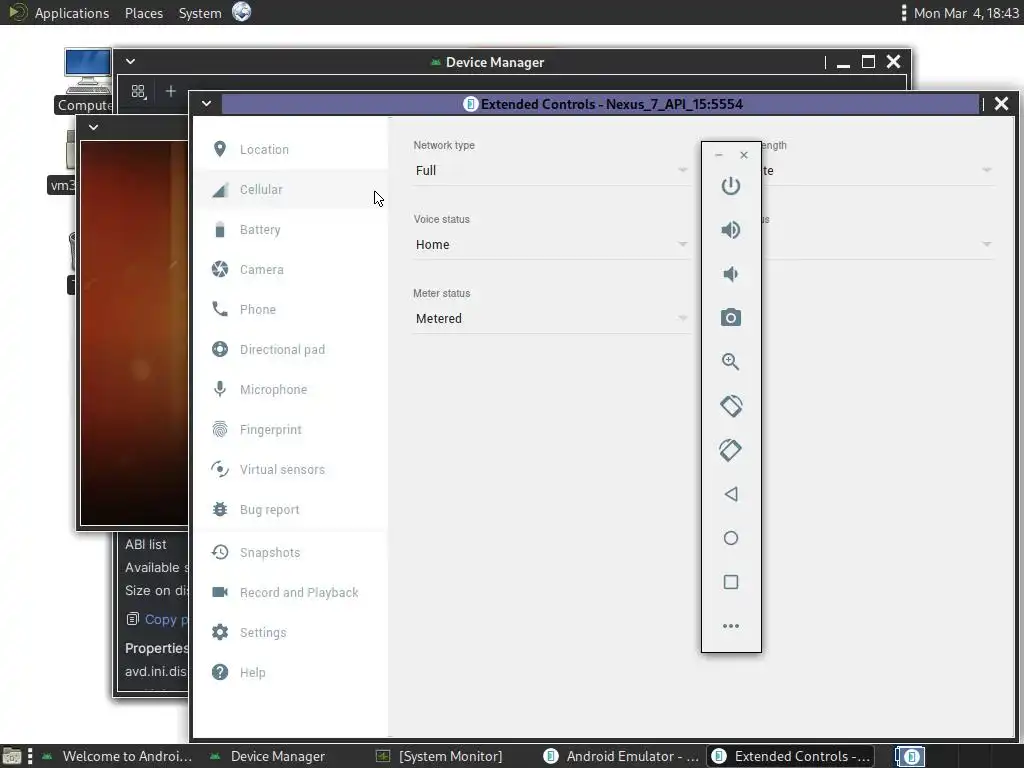Screen dimensions: 1024x768
Task: Open the emulator window menu chevron
Action: pos(93,127)
